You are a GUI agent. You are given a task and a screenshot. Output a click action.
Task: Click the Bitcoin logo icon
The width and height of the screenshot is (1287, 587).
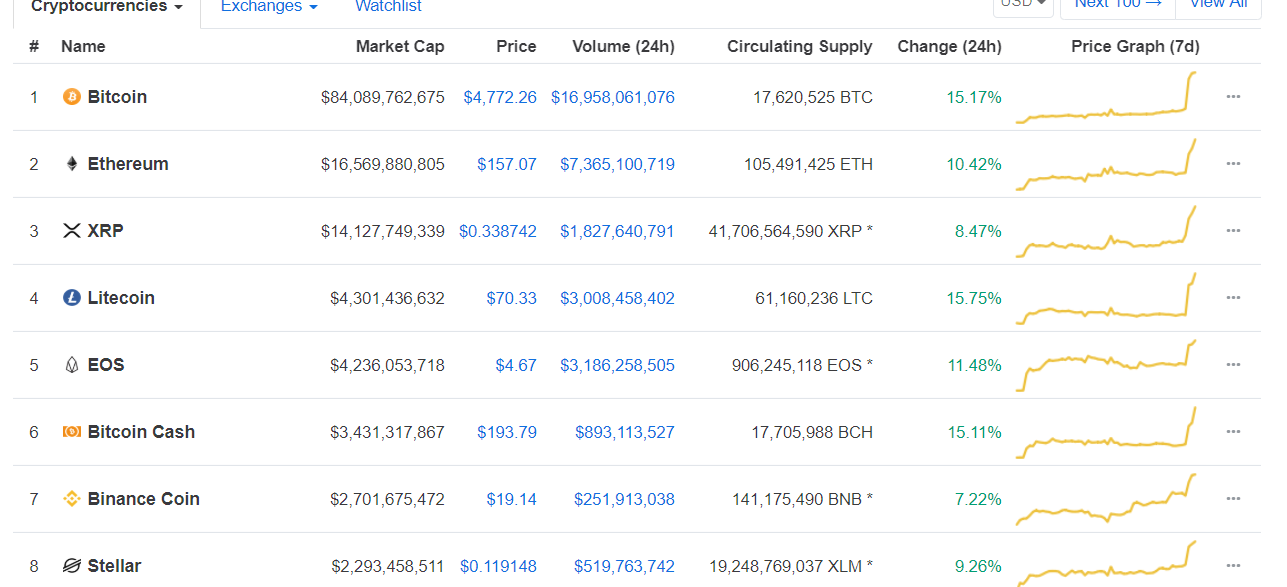[71, 97]
